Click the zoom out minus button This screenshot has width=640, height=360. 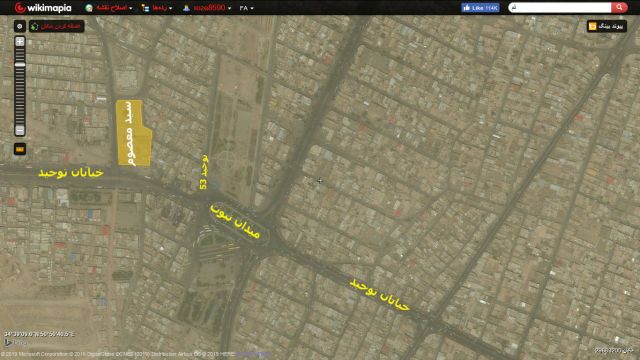20,130
